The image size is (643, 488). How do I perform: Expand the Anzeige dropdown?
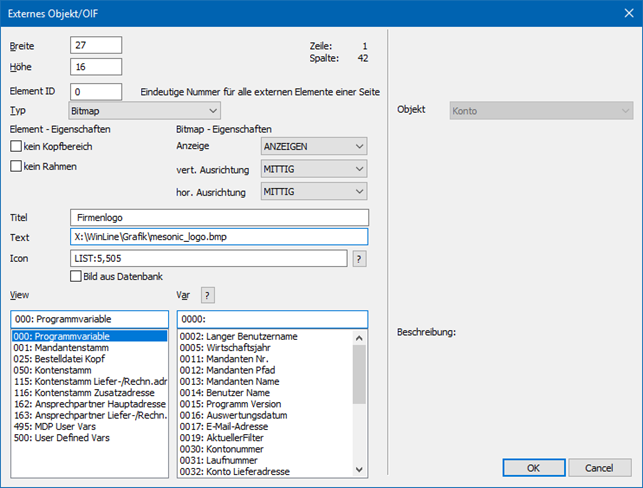(313, 147)
